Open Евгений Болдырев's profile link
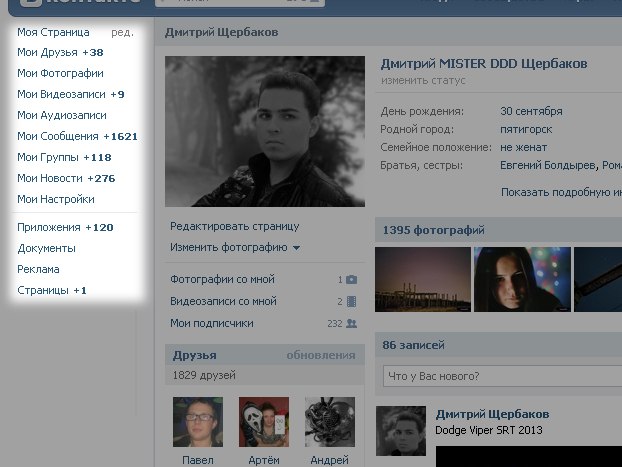The width and height of the screenshot is (622, 467). coord(548,165)
